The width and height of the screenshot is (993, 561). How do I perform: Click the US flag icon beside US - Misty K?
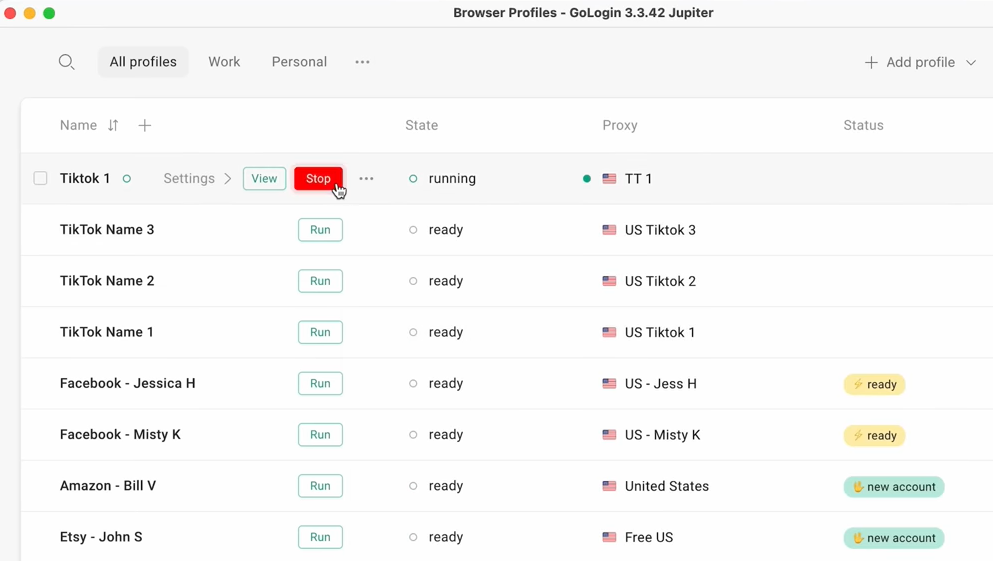click(x=609, y=435)
